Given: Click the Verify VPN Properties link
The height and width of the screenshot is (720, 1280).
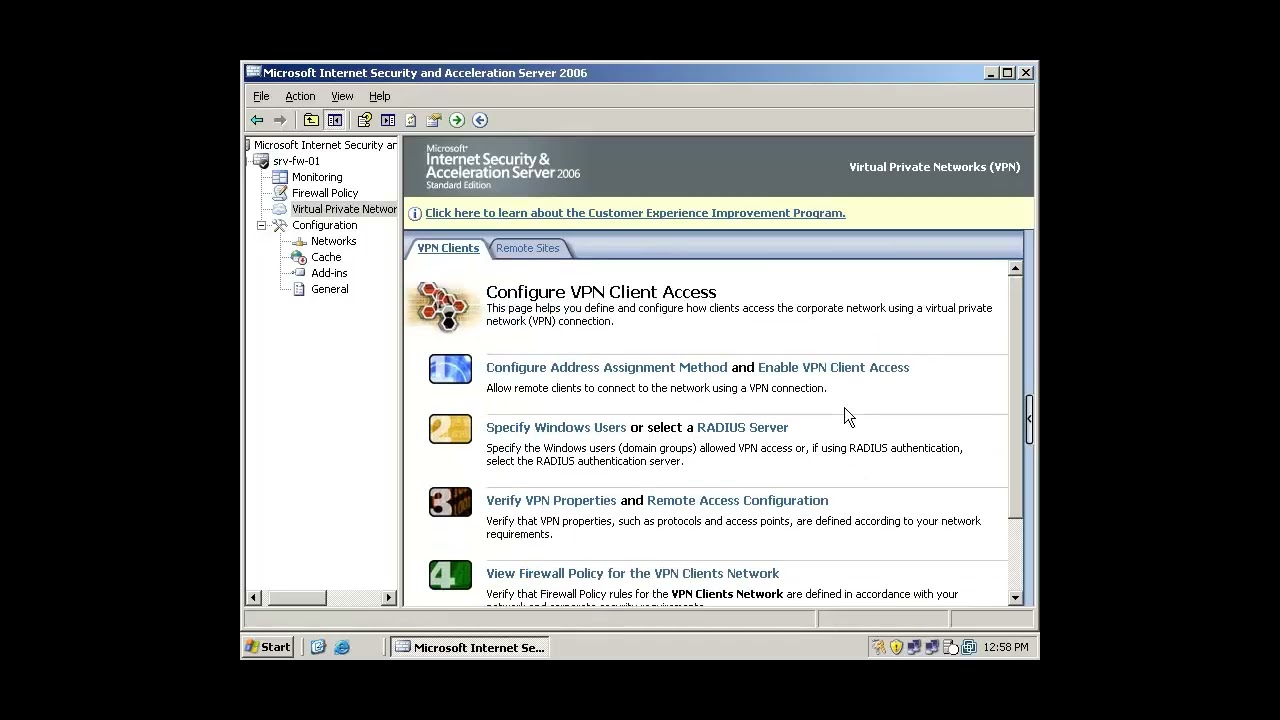Looking at the screenshot, I should click(x=551, y=500).
